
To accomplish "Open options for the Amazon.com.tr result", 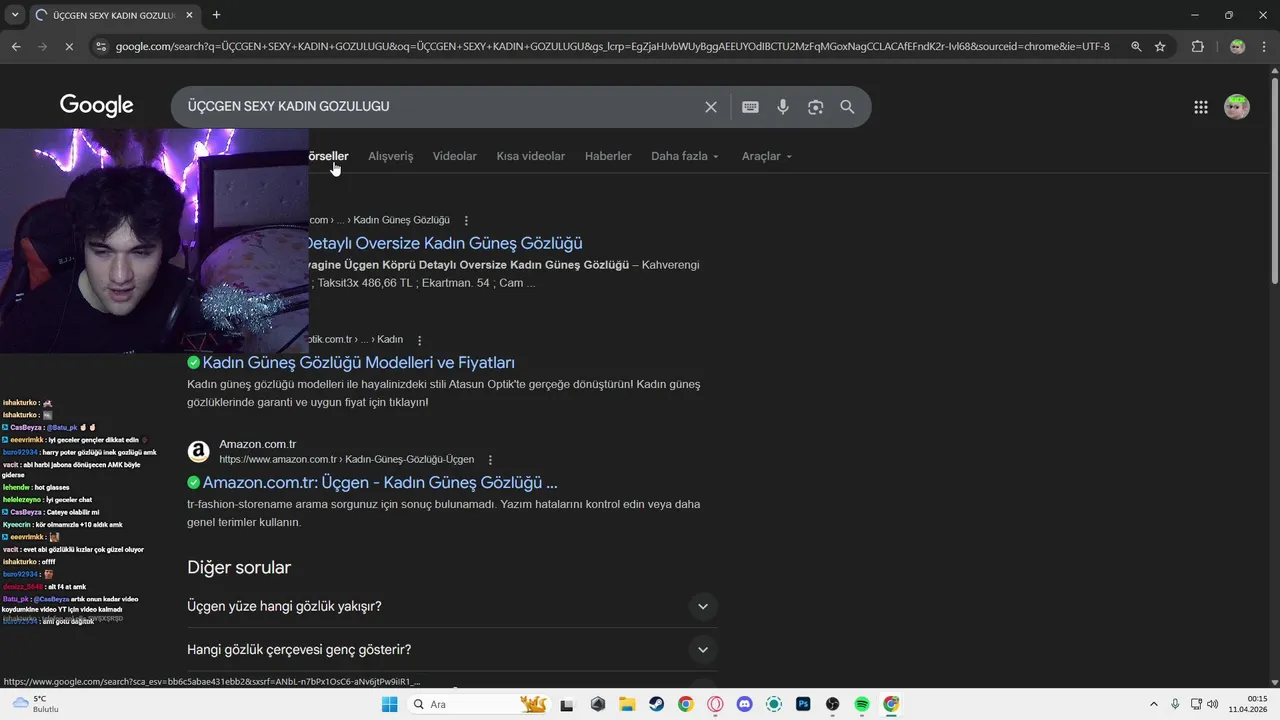I will tap(490, 460).
